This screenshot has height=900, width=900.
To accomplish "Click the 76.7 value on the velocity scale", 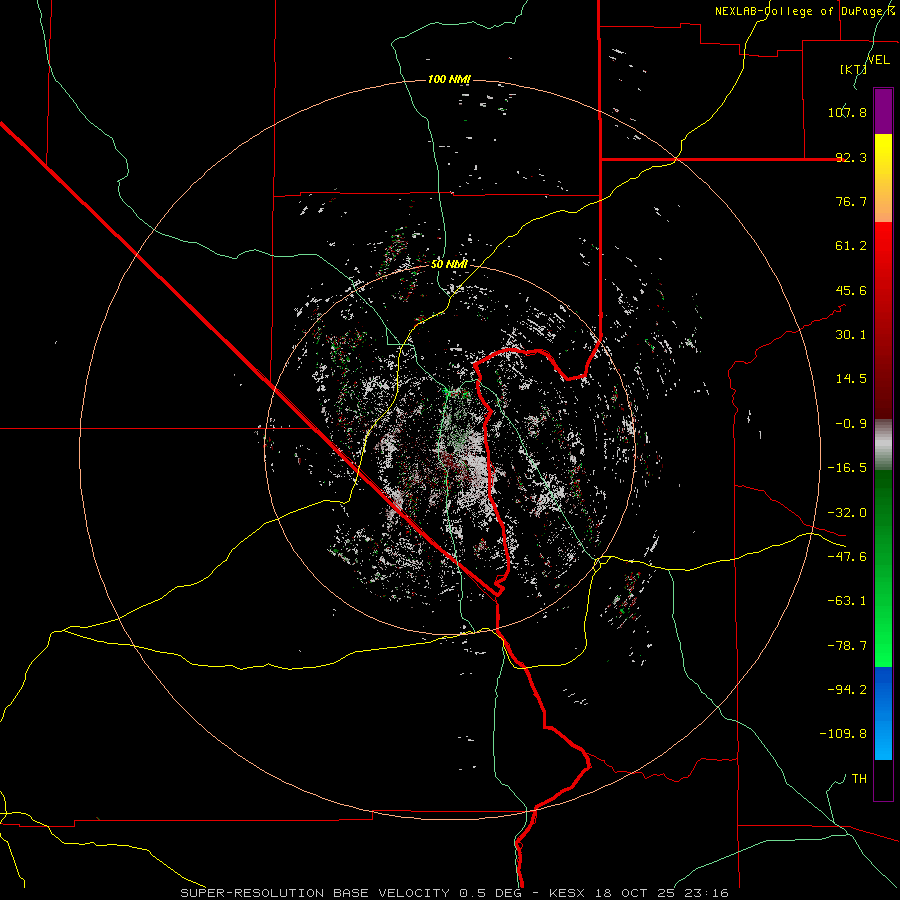I will pyautogui.click(x=851, y=201).
